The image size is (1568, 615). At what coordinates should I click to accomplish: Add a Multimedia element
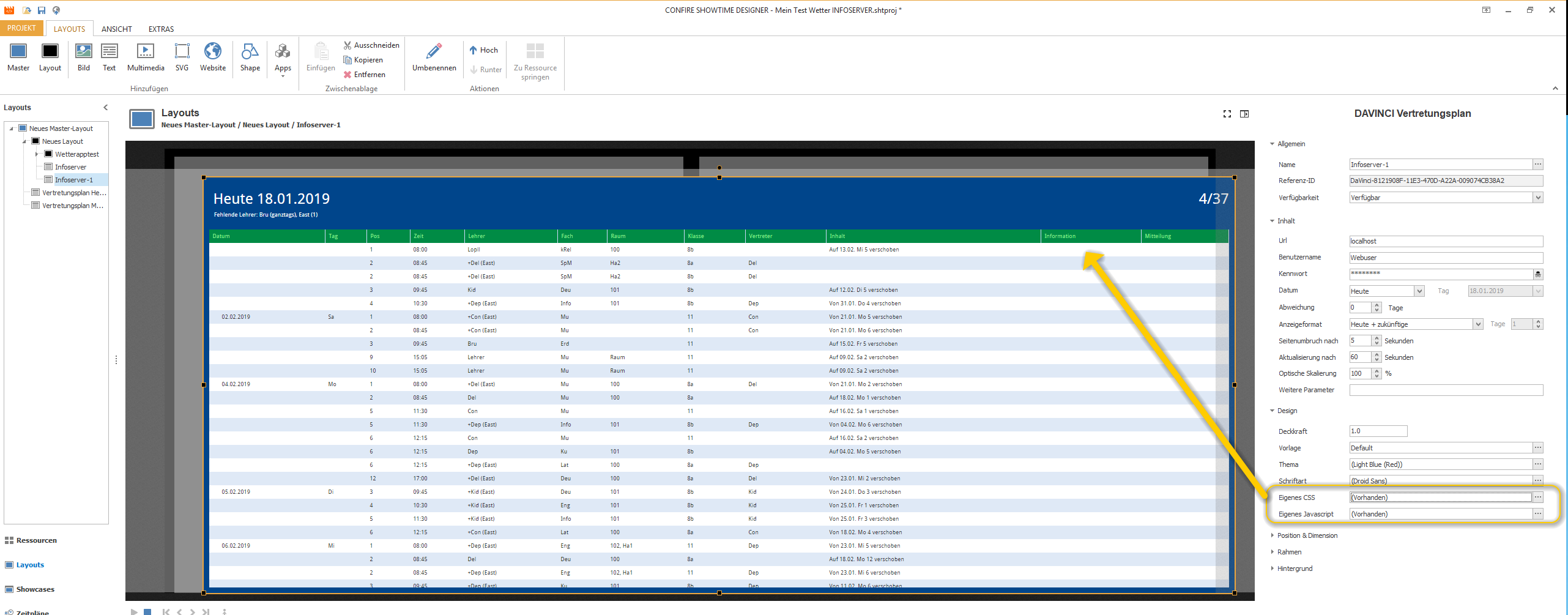click(x=146, y=58)
